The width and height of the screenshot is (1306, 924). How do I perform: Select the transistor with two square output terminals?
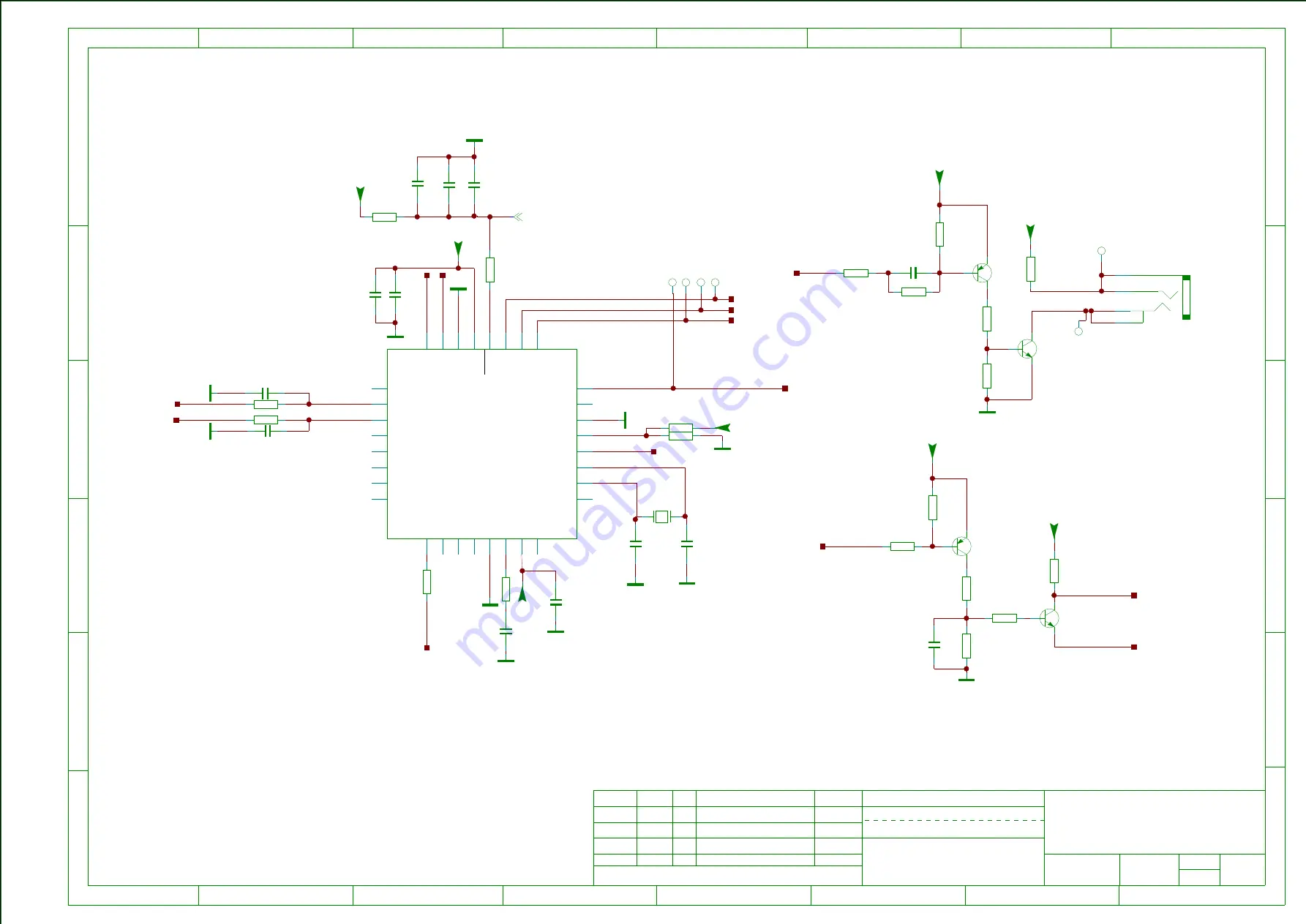pyautogui.click(x=1049, y=618)
